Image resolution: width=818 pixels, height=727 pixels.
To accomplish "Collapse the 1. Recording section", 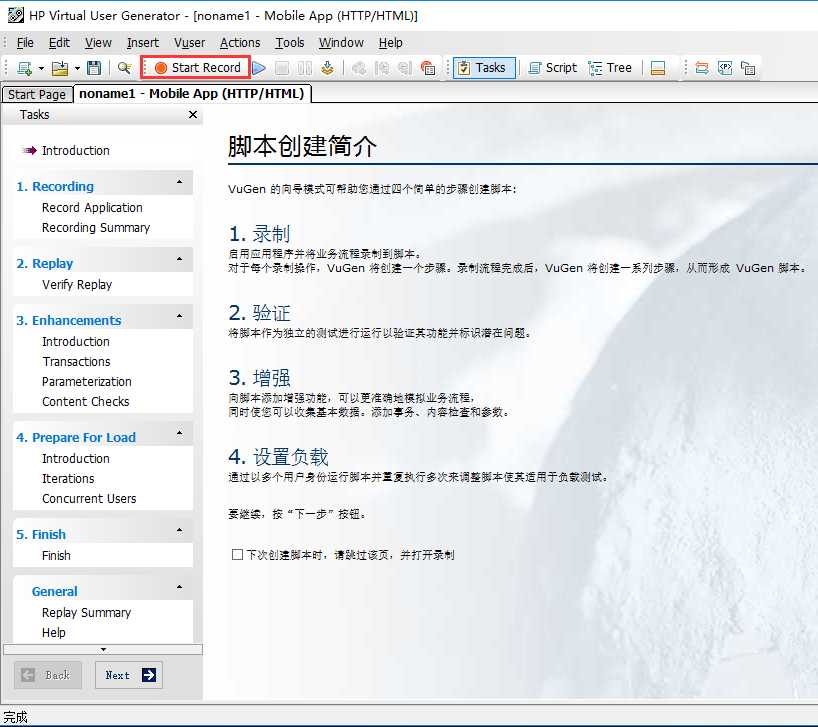I will [179, 182].
